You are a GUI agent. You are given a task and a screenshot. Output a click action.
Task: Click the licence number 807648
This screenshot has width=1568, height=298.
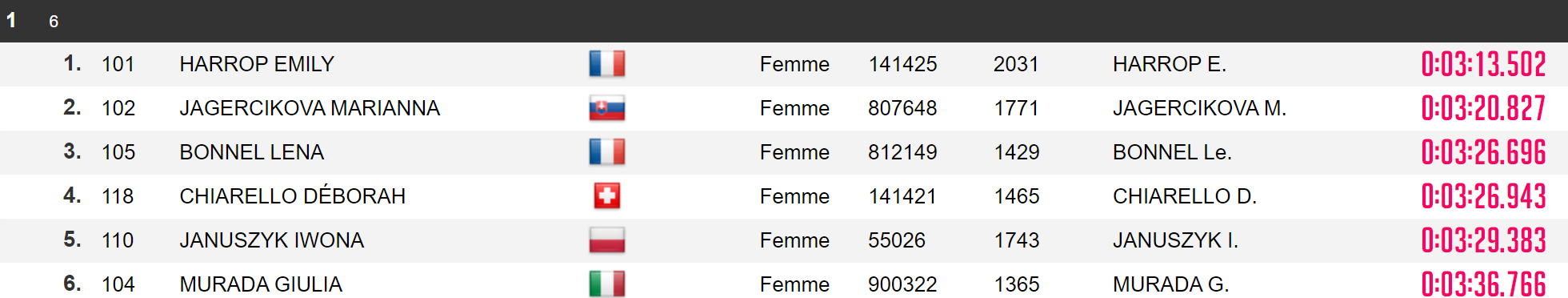pyautogui.click(x=902, y=108)
